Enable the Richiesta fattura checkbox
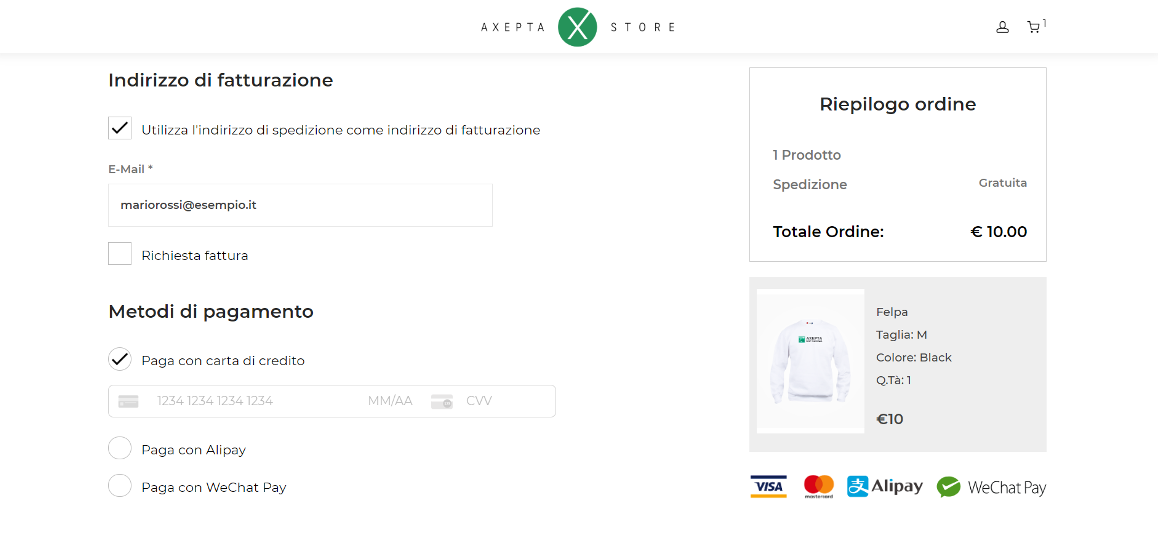The width and height of the screenshot is (1158, 539). 120,254
